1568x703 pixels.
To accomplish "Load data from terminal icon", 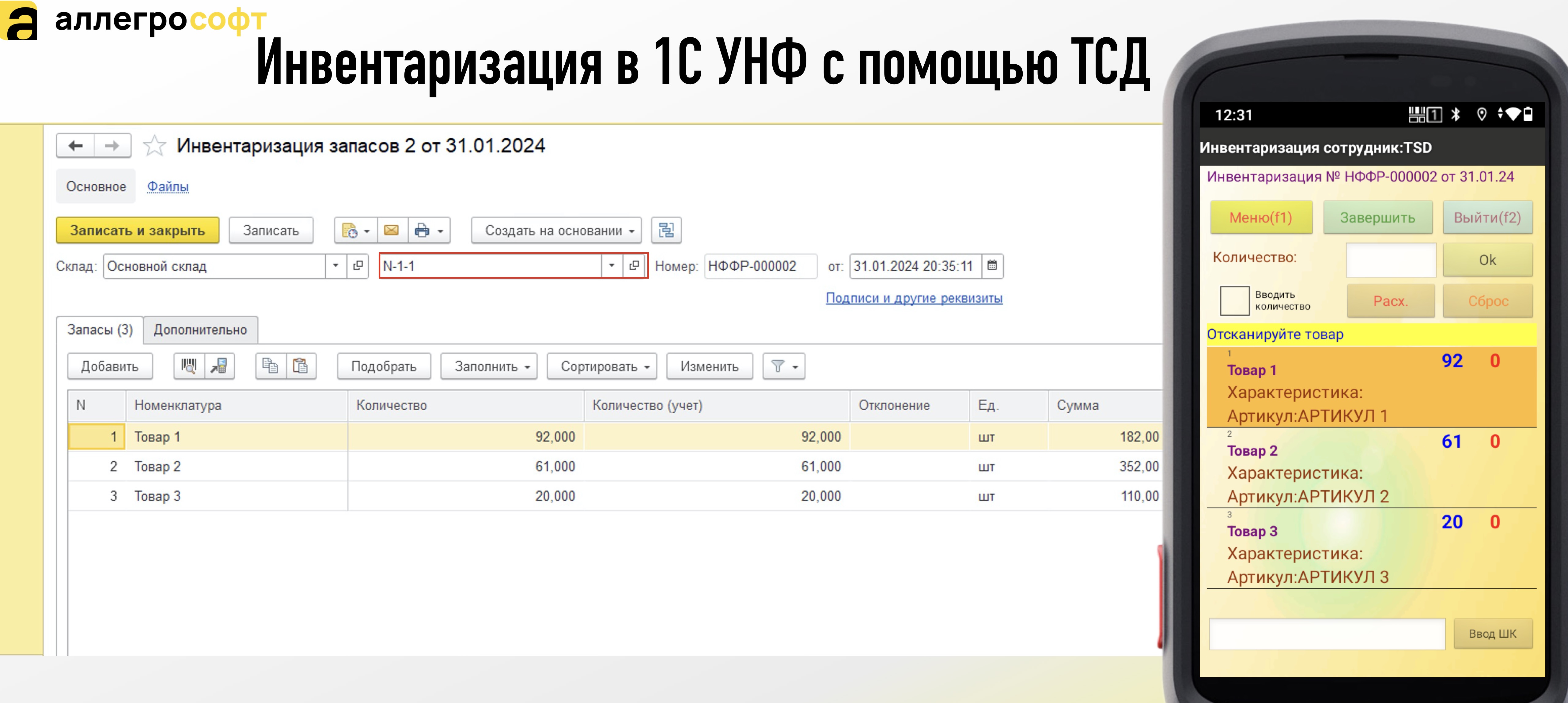I will point(220,366).
